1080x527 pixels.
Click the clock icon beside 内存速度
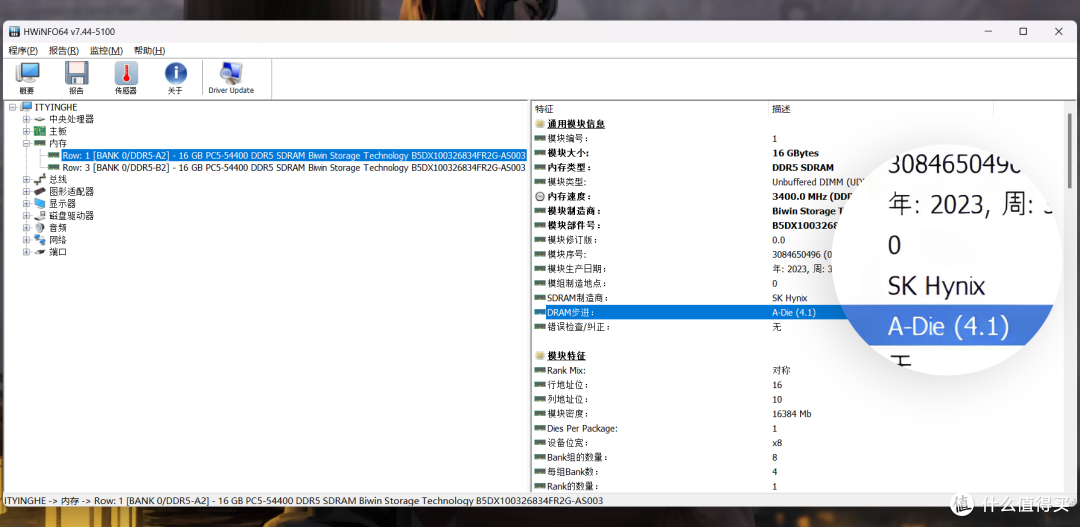[x=540, y=196]
